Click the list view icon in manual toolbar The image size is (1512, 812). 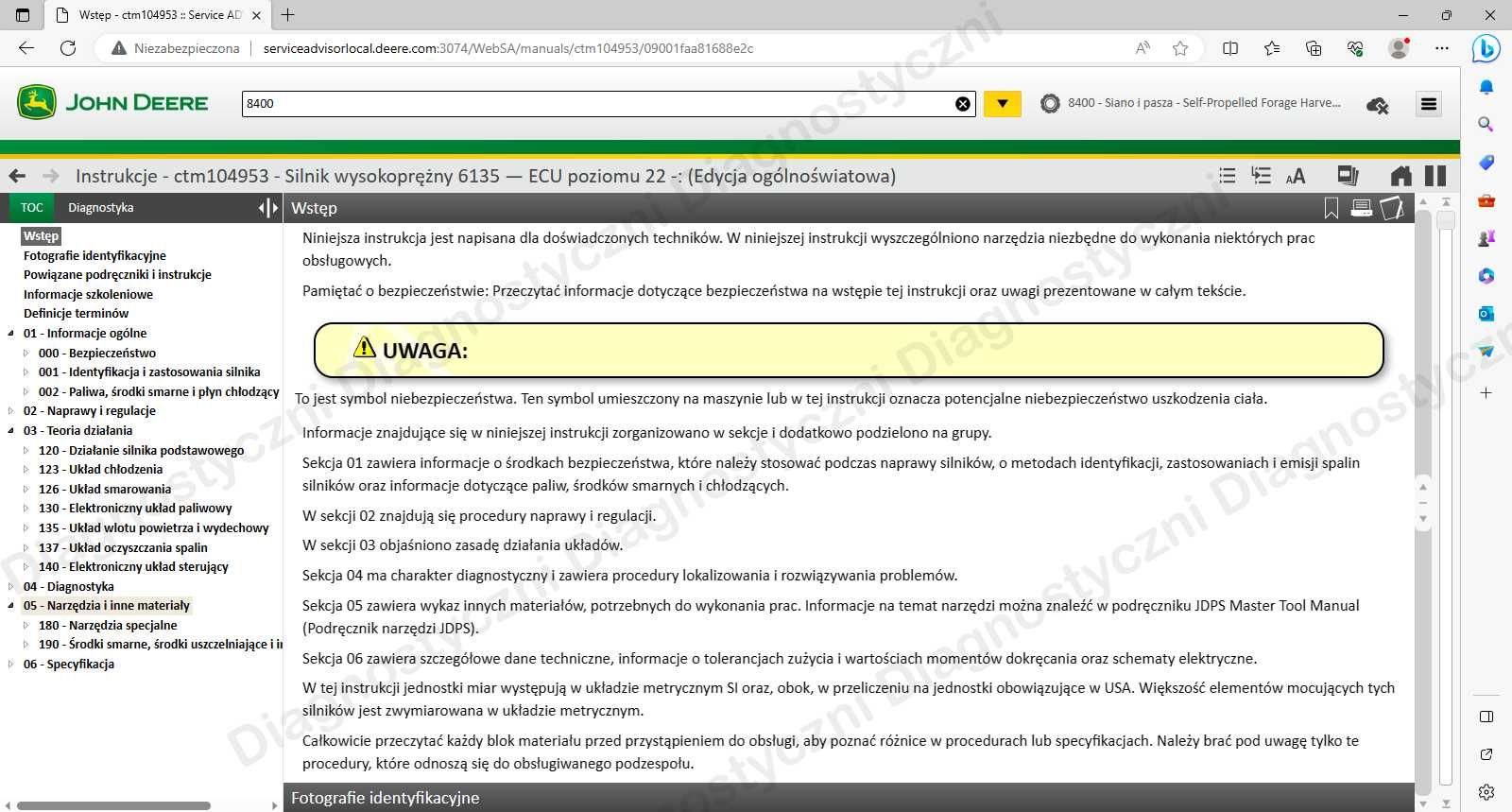click(x=1227, y=176)
